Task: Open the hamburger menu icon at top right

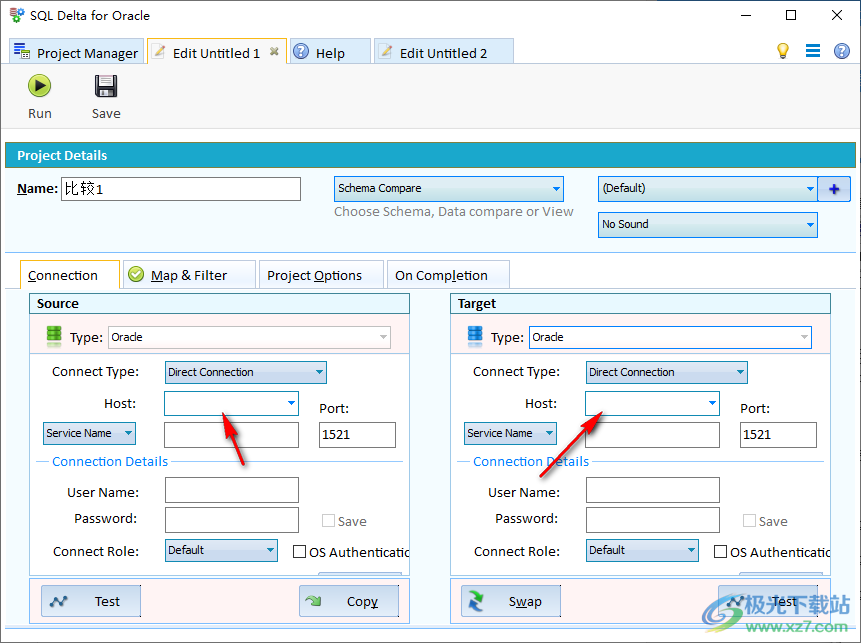Action: pyautogui.click(x=813, y=51)
